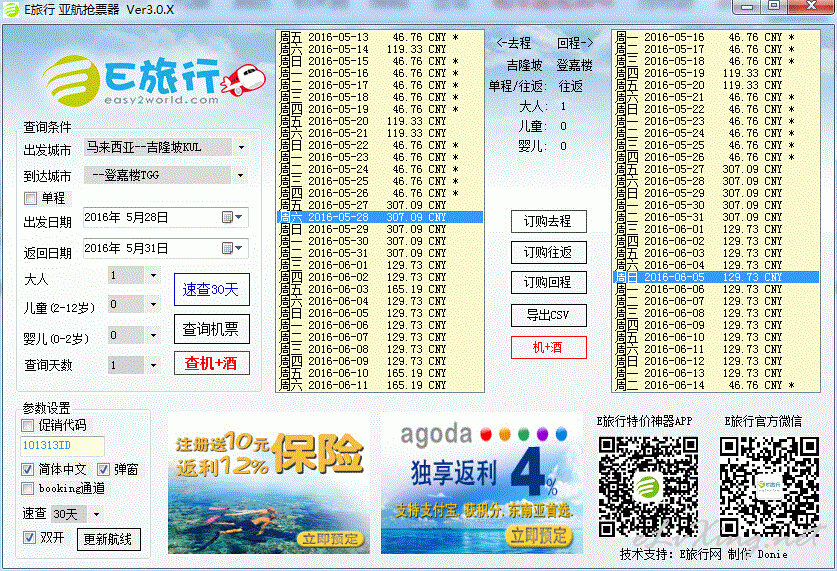Toggle the 弹窗 popup checkbox

pos(104,470)
